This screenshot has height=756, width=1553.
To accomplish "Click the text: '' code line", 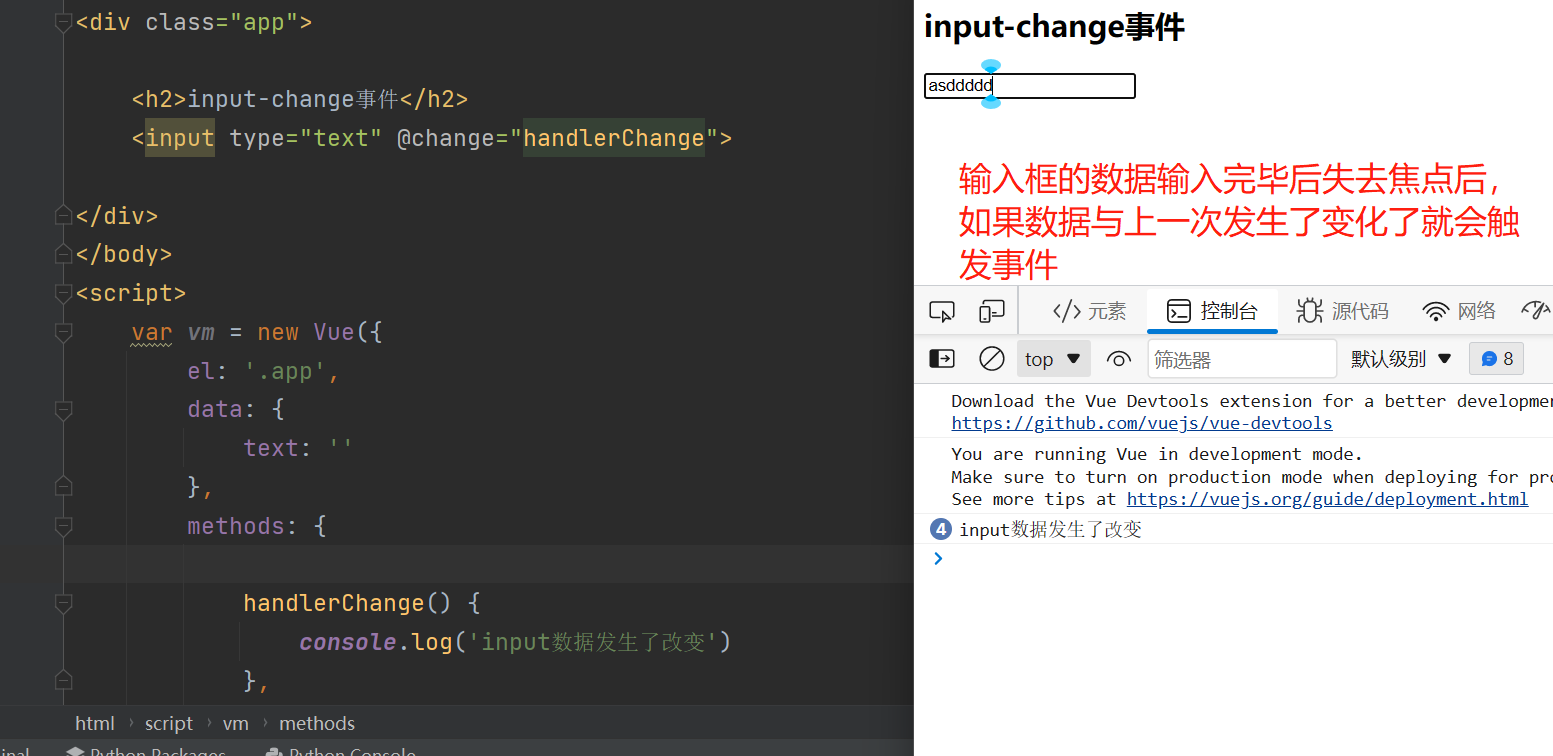I will click(x=298, y=448).
